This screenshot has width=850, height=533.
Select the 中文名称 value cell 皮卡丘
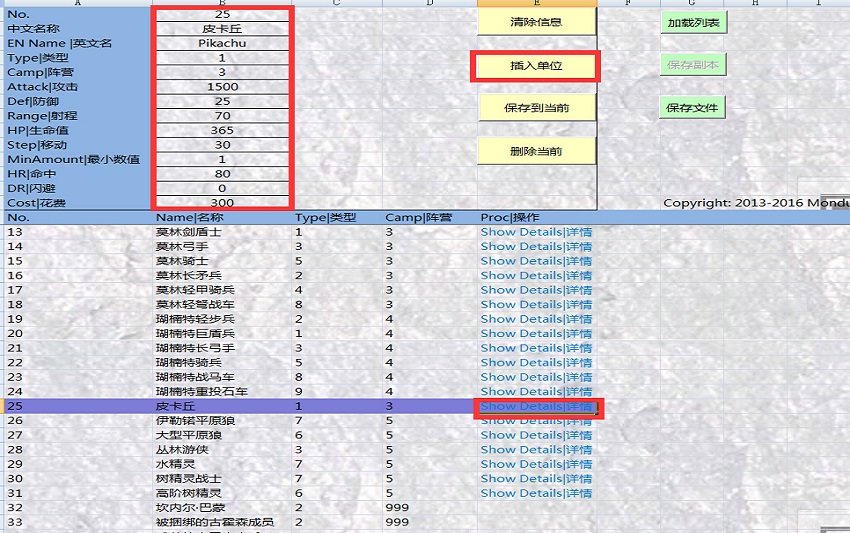(222, 29)
